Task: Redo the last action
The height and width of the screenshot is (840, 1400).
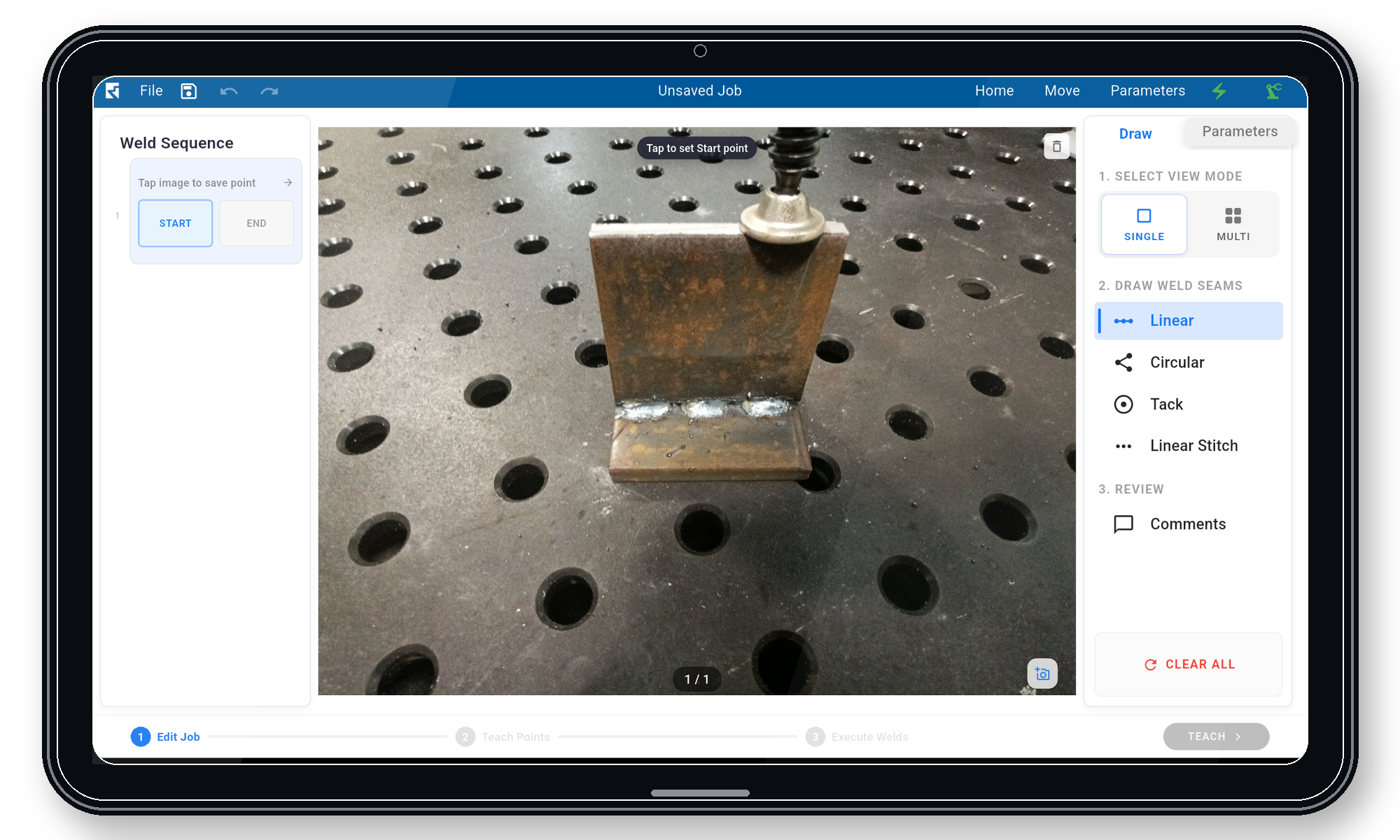Action: (269, 91)
